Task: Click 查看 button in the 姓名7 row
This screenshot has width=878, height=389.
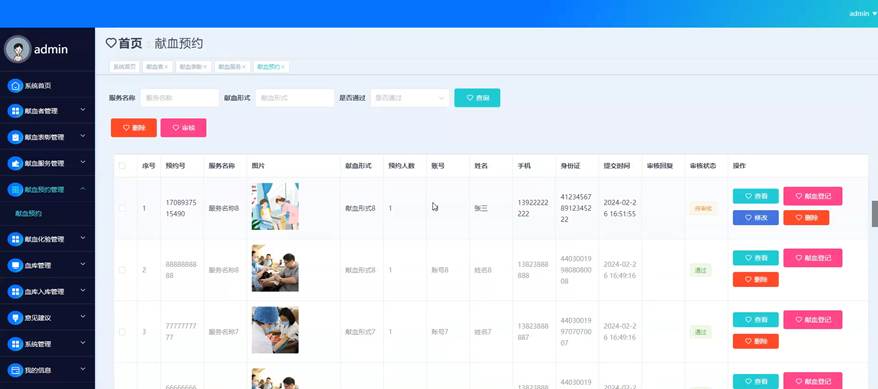Action: 755,320
